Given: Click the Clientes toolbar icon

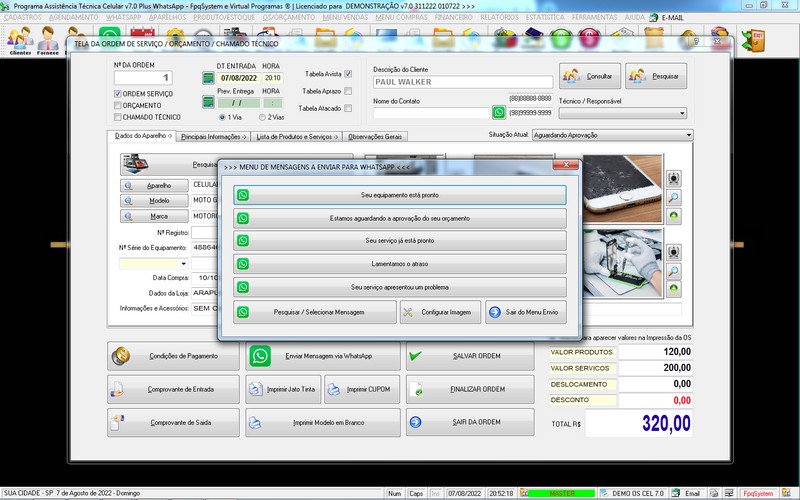Looking at the screenshot, I should [x=19, y=40].
